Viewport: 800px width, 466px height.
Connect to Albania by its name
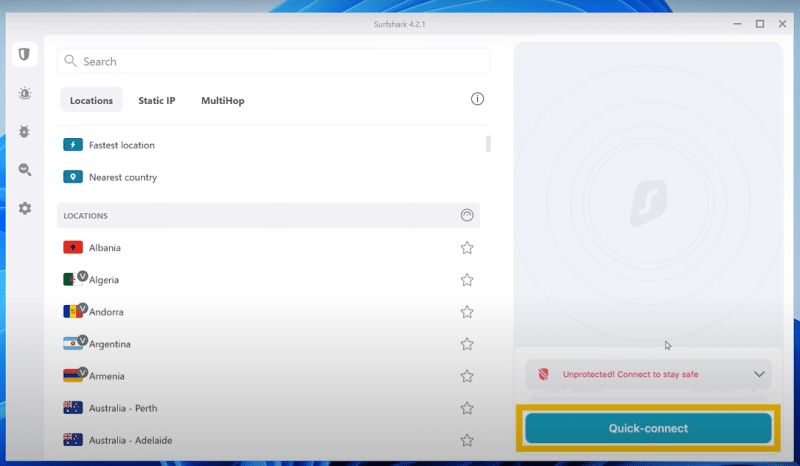coord(105,248)
